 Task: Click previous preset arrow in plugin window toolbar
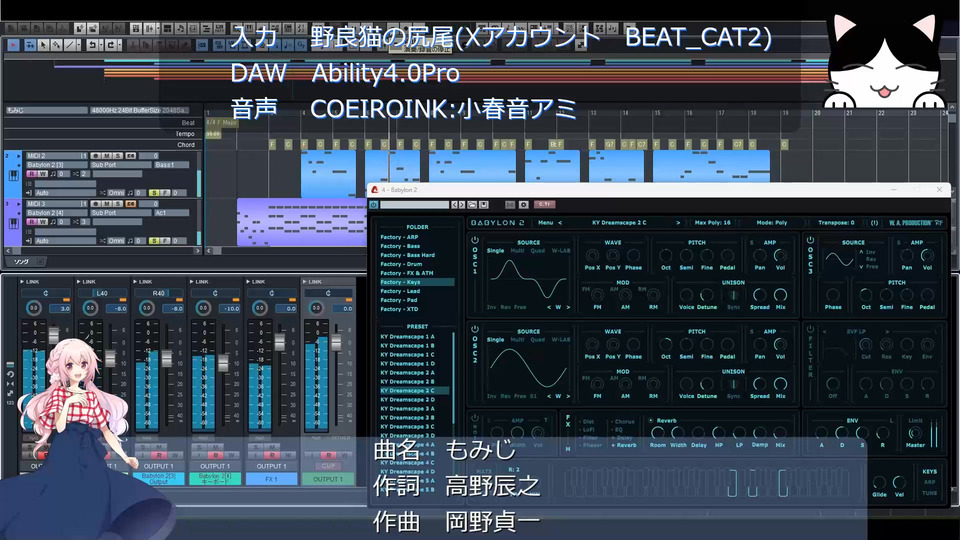click(x=454, y=204)
